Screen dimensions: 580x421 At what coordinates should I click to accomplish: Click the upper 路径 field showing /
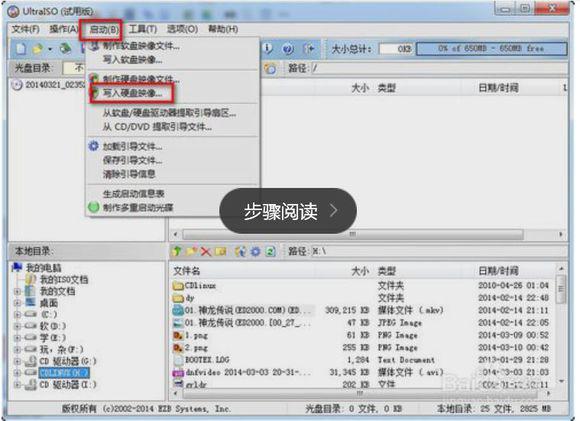tap(439, 68)
